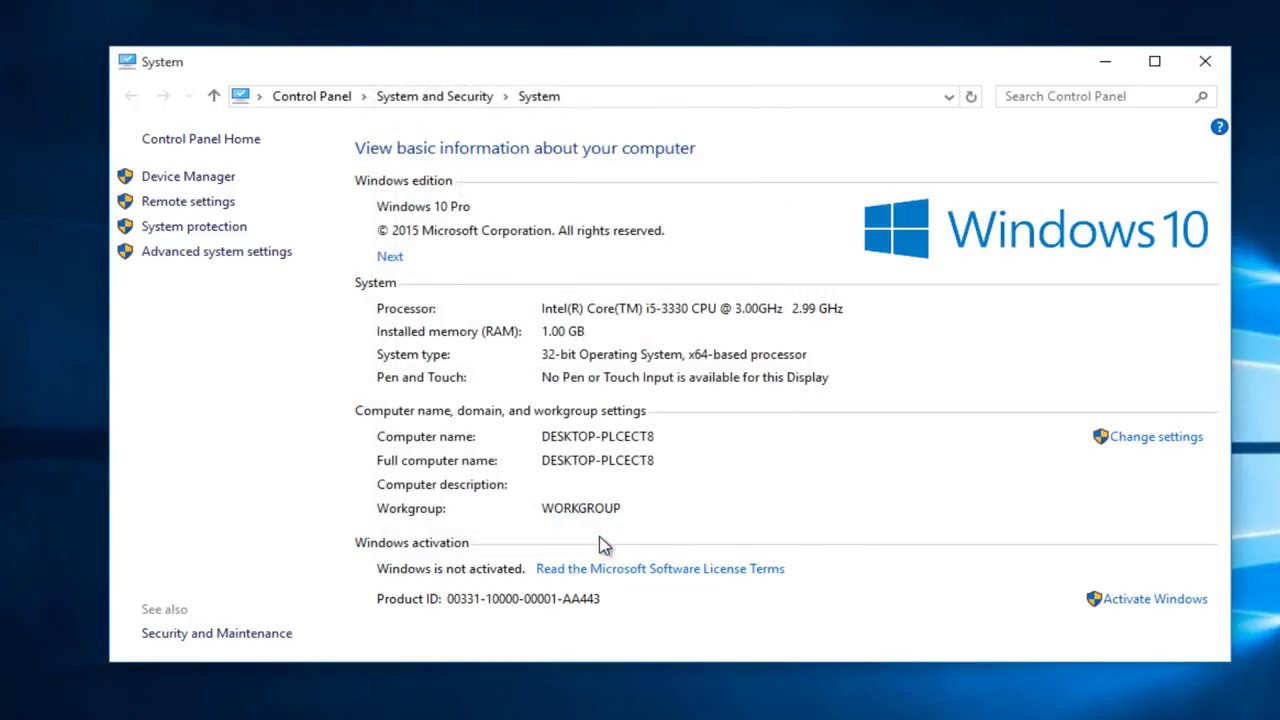The width and height of the screenshot is (1280, 720).
Task: Click the Forward navigation arrow
Action: pos(163,96)
